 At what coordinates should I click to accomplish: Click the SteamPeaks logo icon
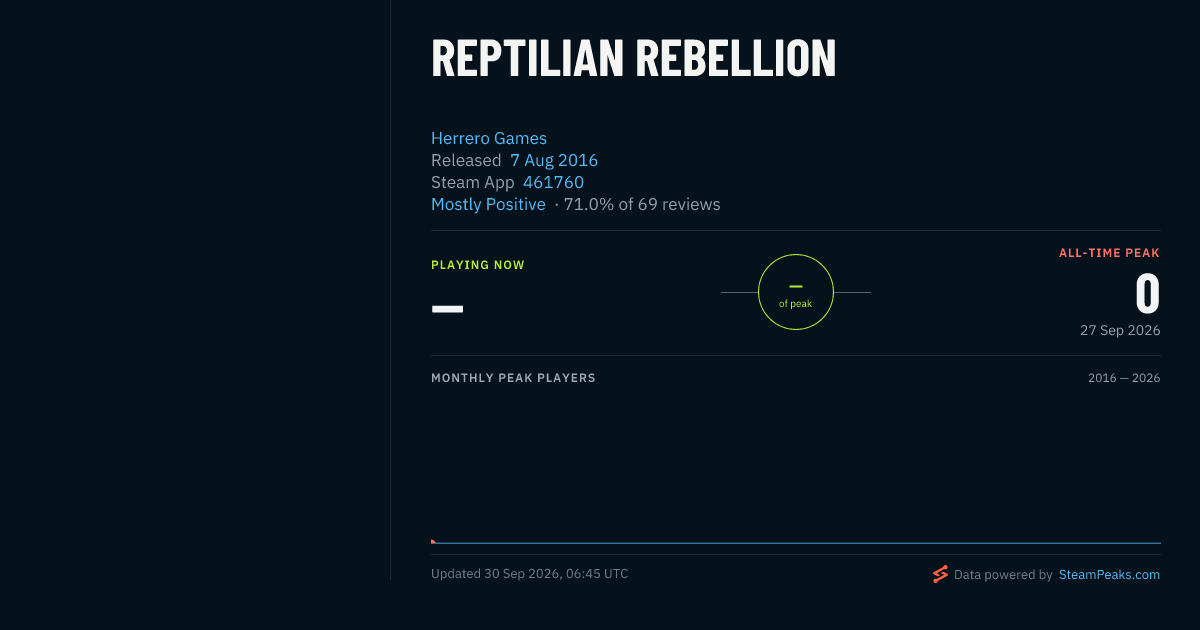point(940,574)
